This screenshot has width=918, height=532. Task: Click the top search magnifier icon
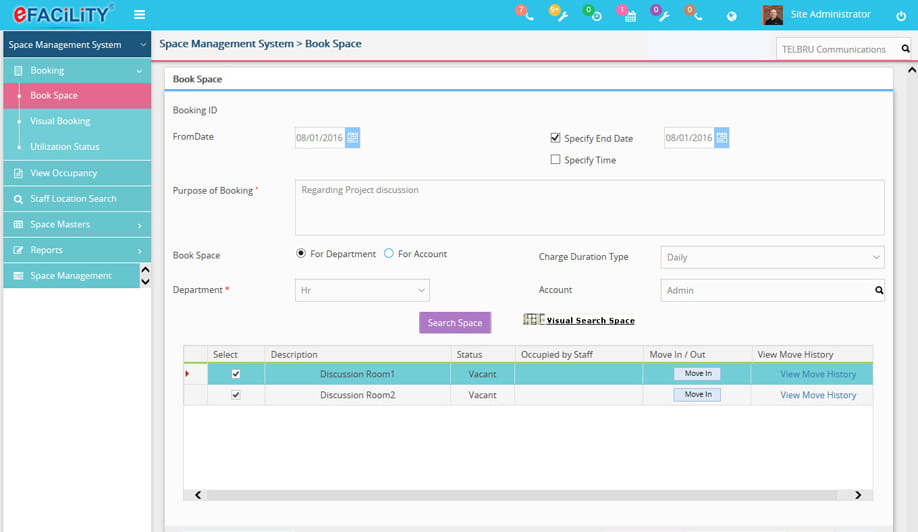coord(905,49)
